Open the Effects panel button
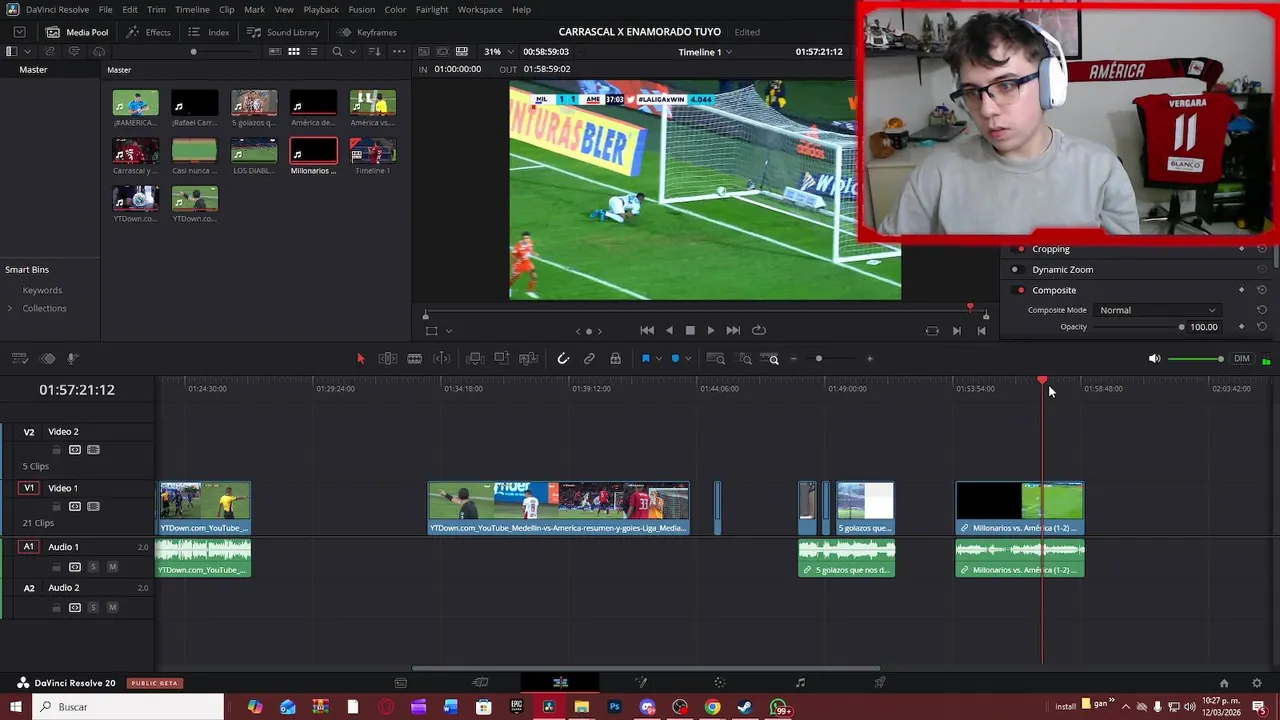Screen dimensions: 1280x720 pyautogui.click(x=149, y=32)
